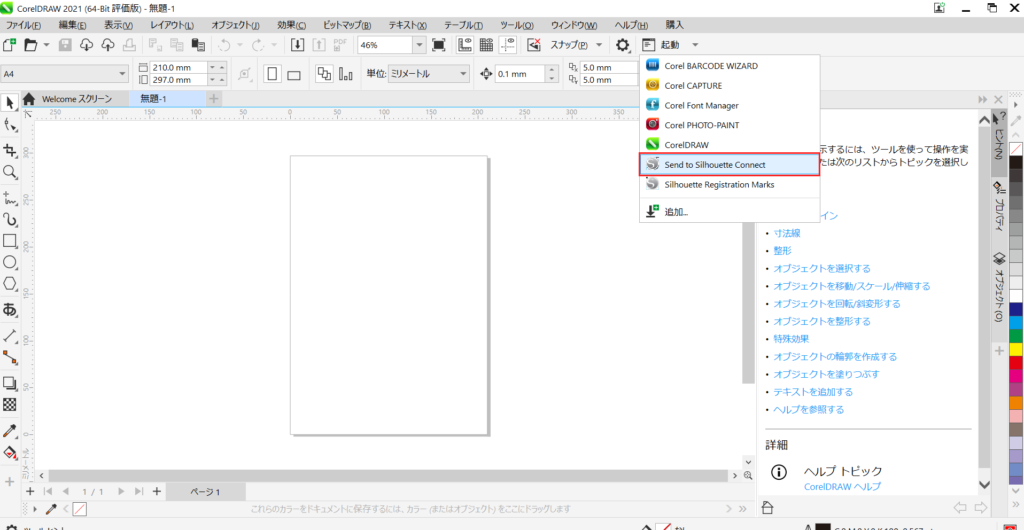Viewport: 1024px width, 530px height.
Task: Open the zoom level 46% dropdown
Action: pos(419,44)
